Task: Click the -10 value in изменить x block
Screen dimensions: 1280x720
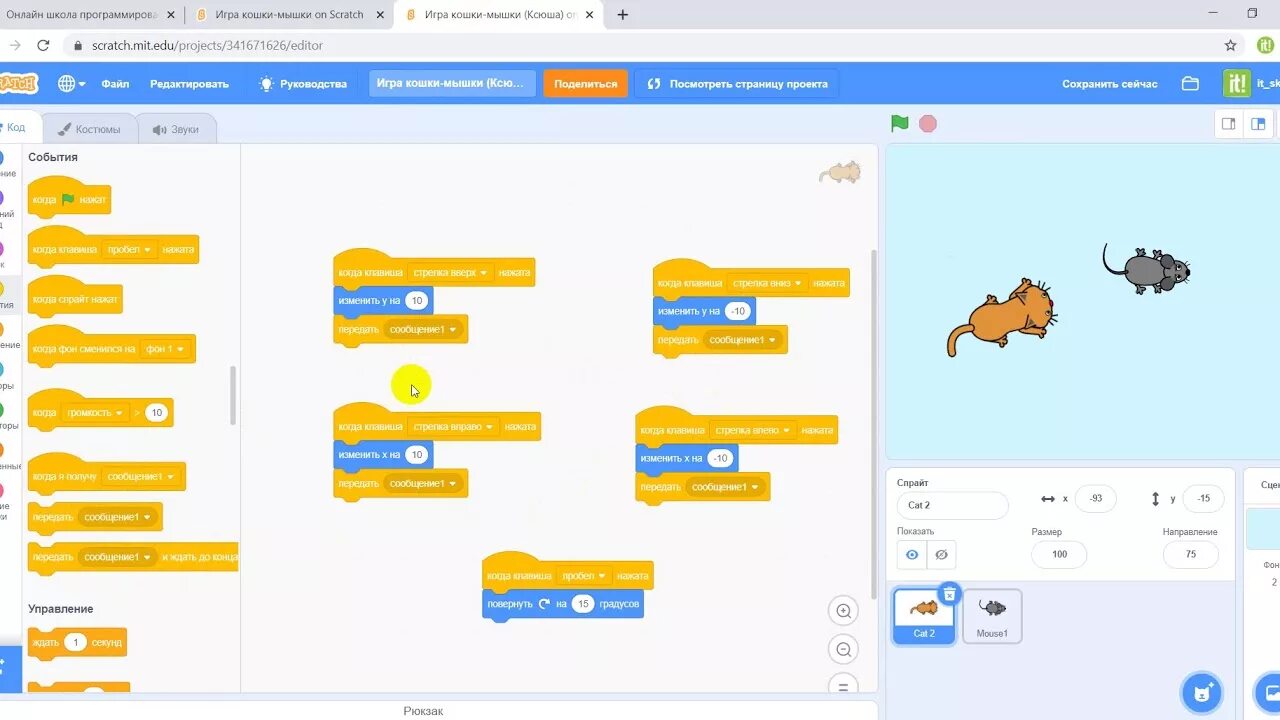Action: [720, 458]
